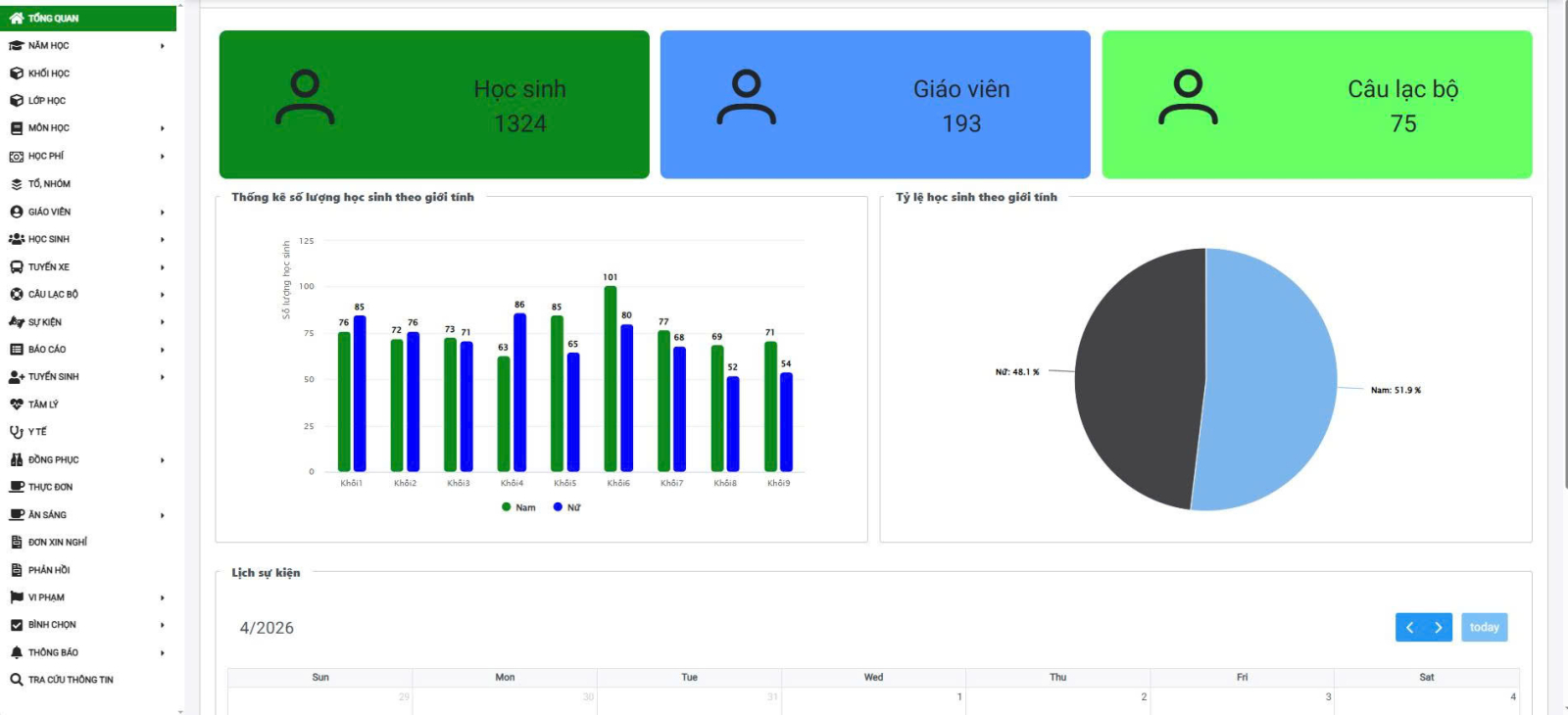Image resolution: width=1568 pixels, height=715 pixels.
Task: Expand the Giáo Viên submenu arrow
Action: [x=163, y=213]
